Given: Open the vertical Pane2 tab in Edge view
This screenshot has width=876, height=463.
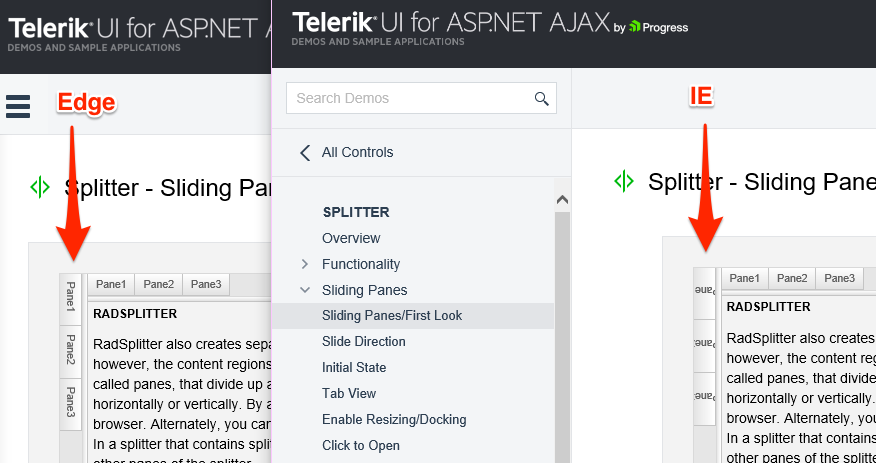Looking at the screenshot, I should point(71,351).
